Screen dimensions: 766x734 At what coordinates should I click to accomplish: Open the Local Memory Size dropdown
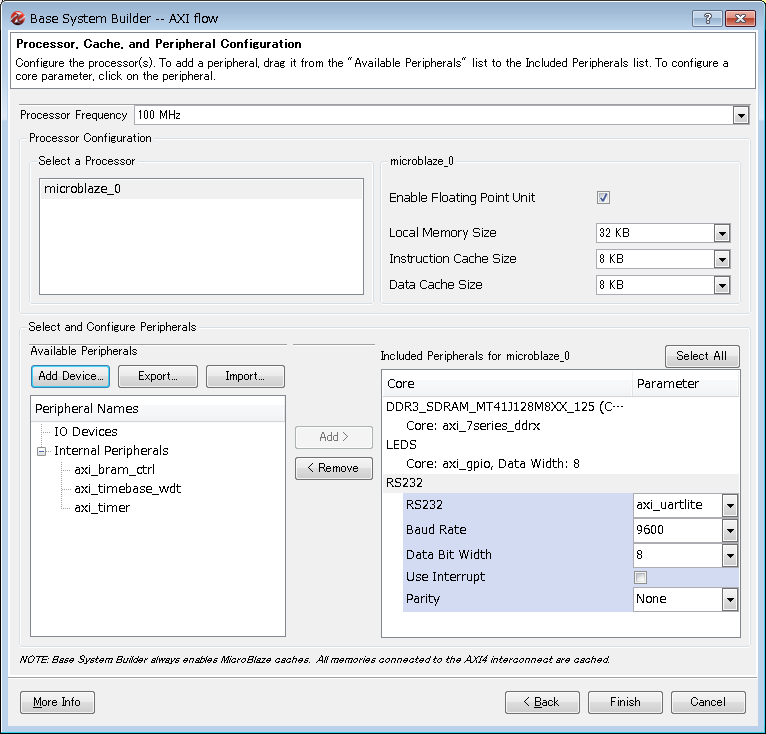[x=722, y=233]
